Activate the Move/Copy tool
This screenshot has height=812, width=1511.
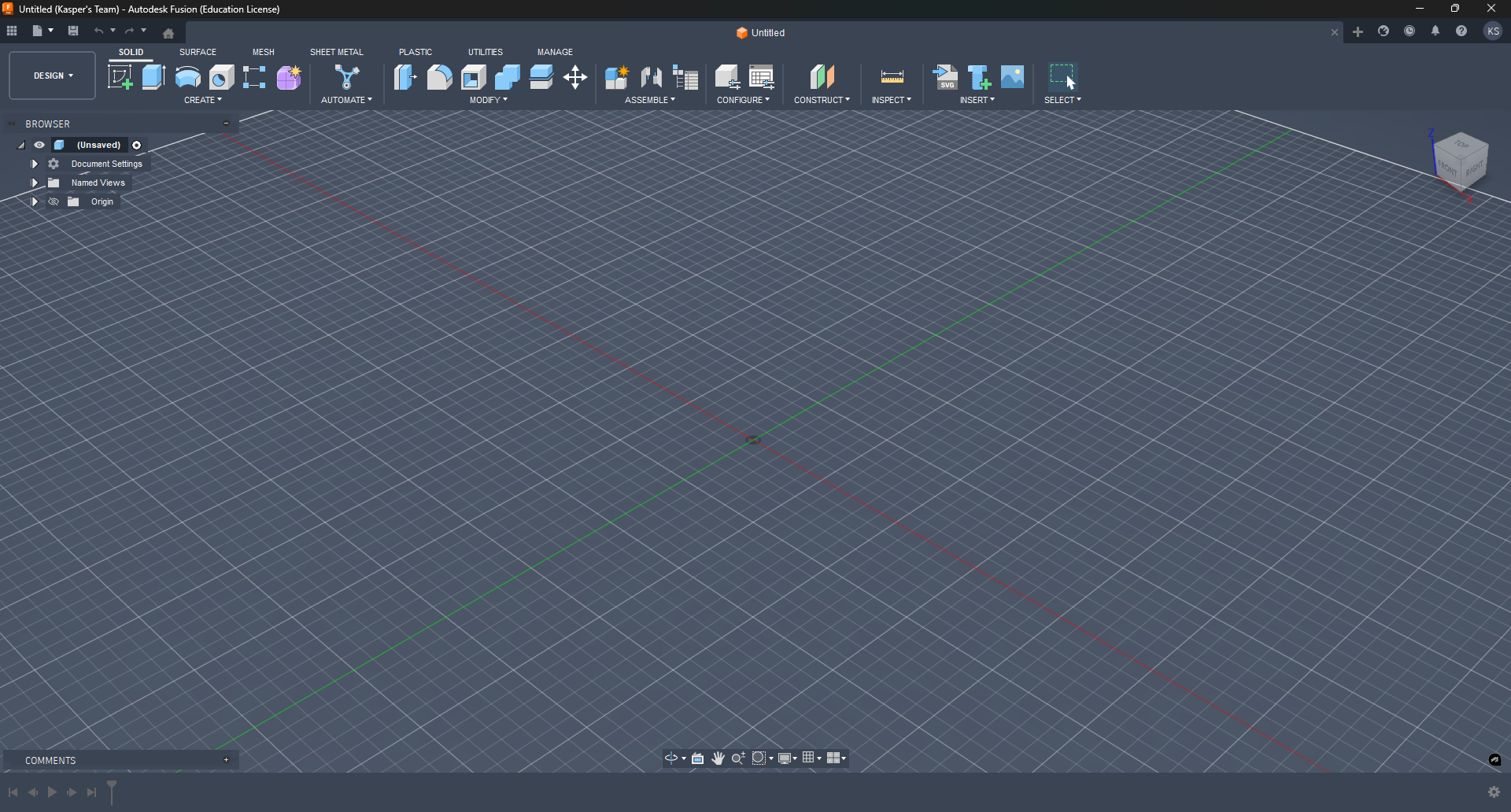tap(575, 77)
